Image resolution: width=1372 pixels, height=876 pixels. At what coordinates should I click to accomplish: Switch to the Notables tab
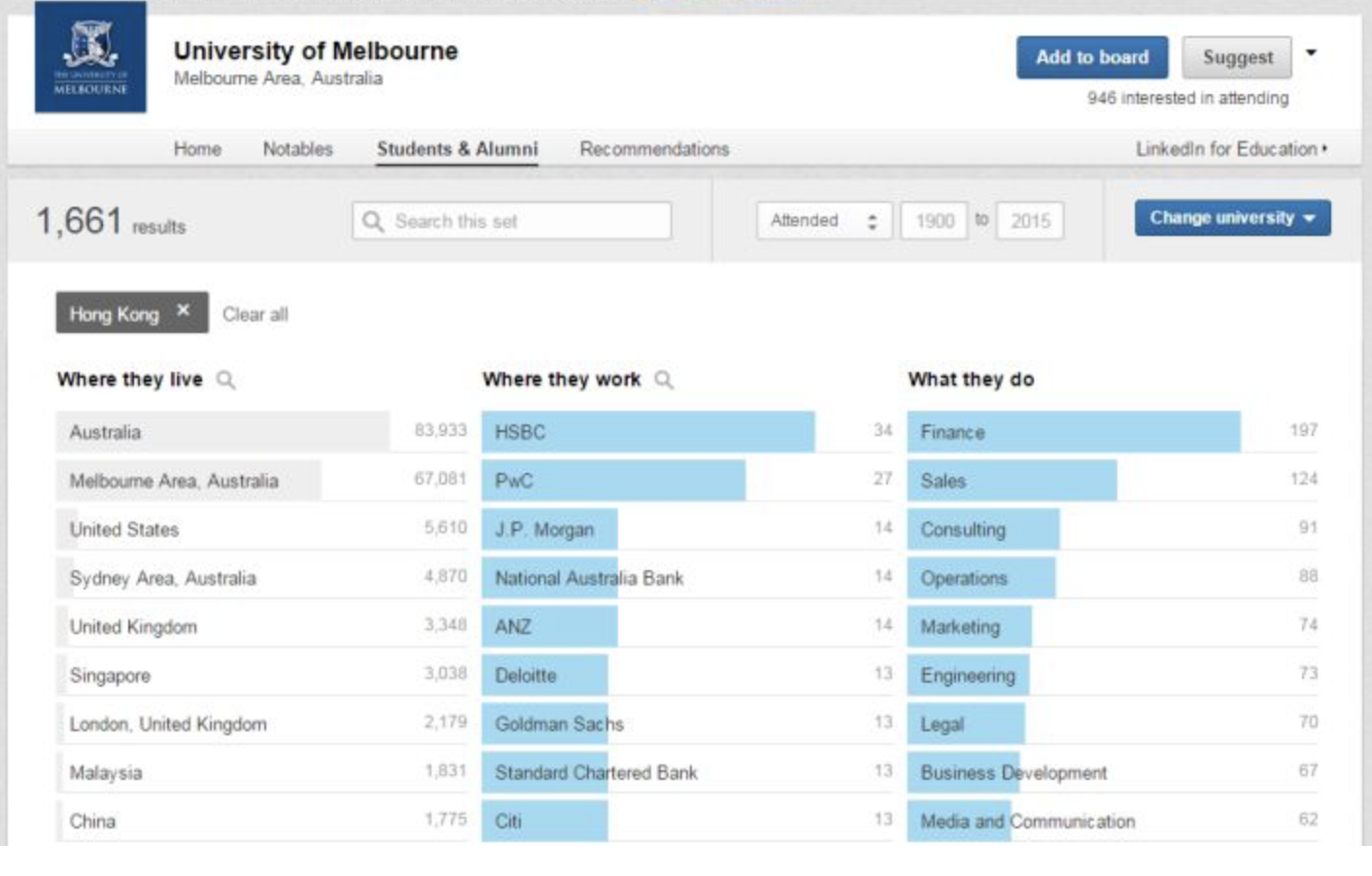297,150
